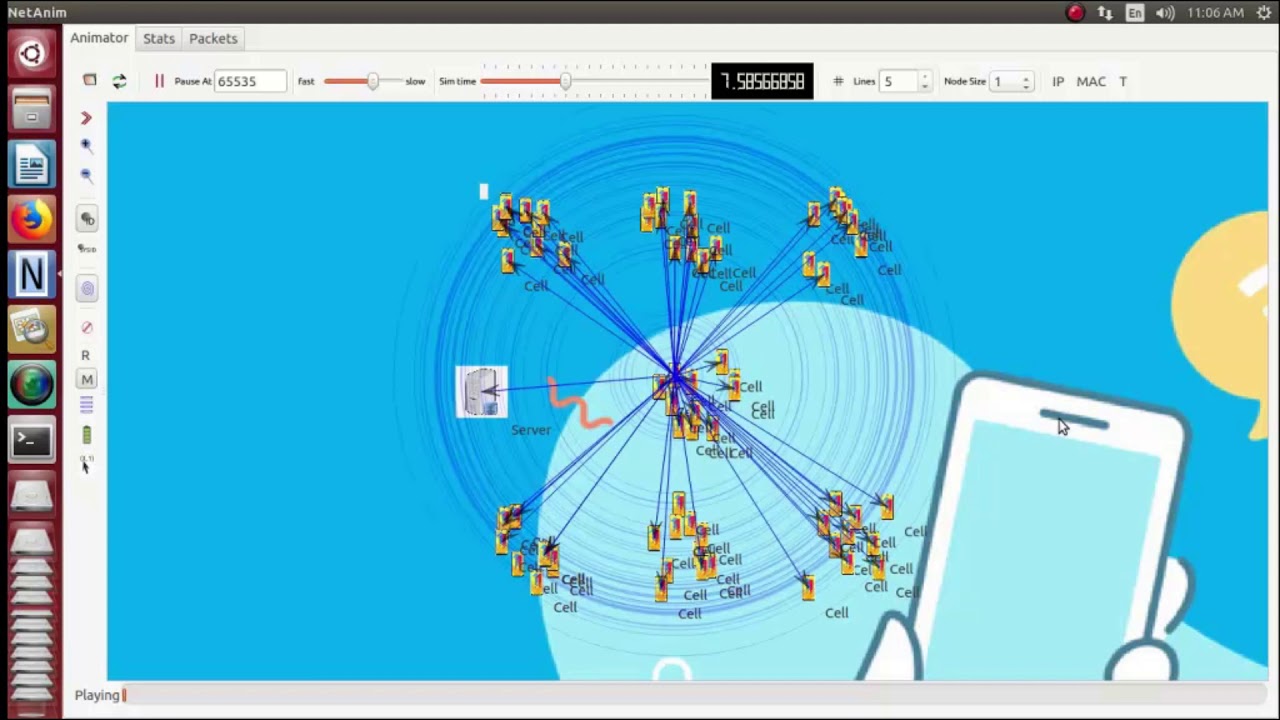Toggle the M mobility button
1280x720 pixels.
click(x=87, y=380)
